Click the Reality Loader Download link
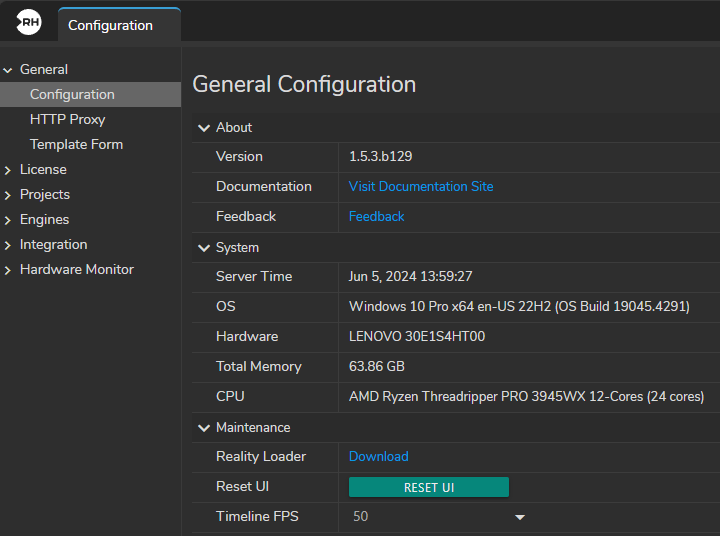 pos(378,456)
